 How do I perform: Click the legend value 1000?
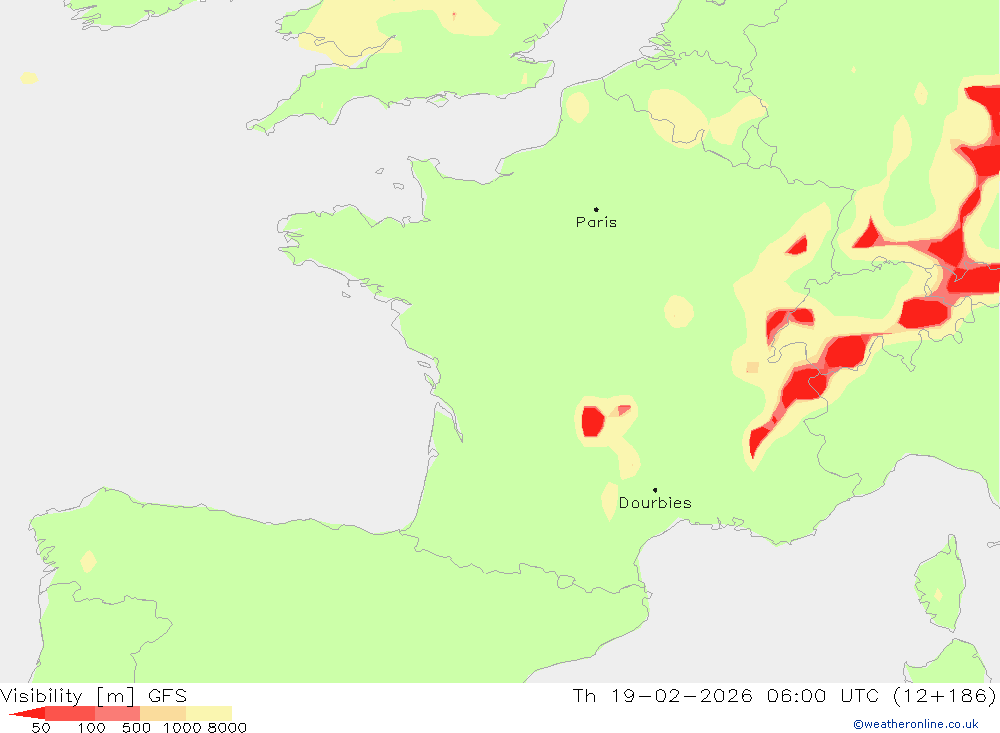(182, 728)
